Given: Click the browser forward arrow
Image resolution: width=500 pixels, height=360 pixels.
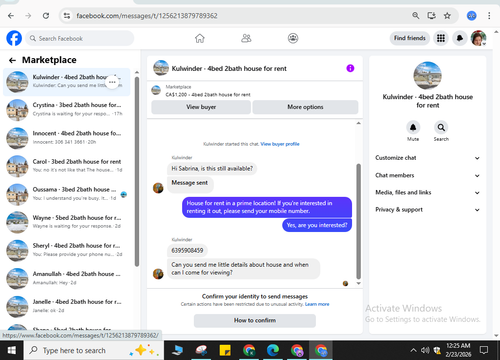Looking at the screenshot, I should point(28,16).
